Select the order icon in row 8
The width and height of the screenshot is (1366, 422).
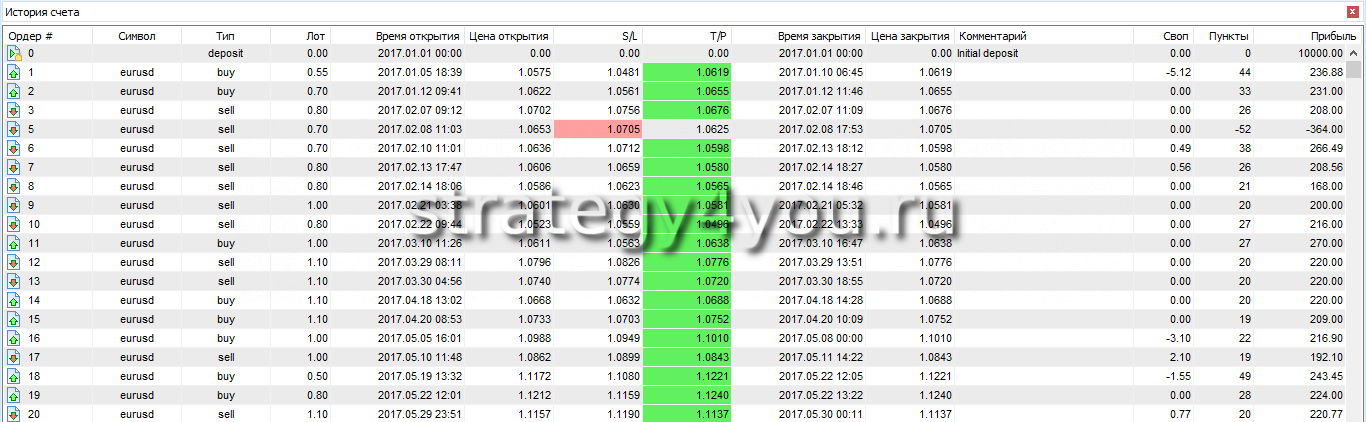click(14, 186)
